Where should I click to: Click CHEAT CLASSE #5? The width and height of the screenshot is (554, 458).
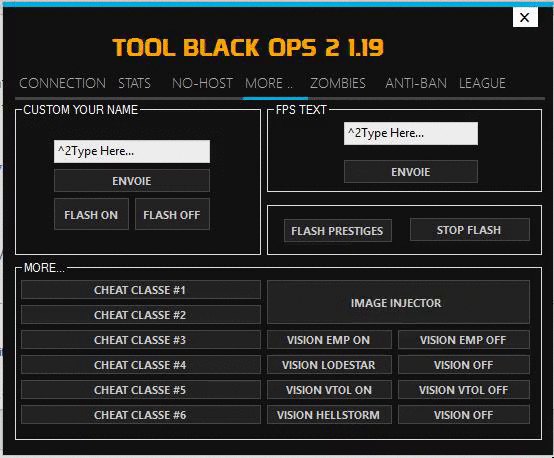click(141, 390)
